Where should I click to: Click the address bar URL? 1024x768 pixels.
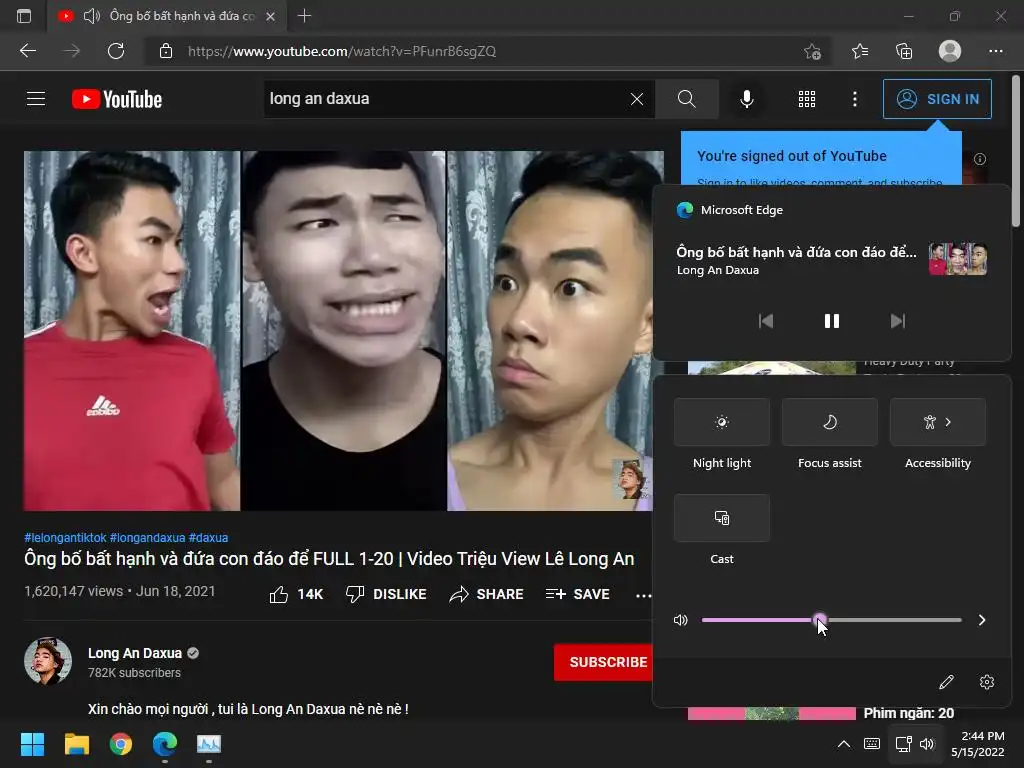[x=342, y=51]
